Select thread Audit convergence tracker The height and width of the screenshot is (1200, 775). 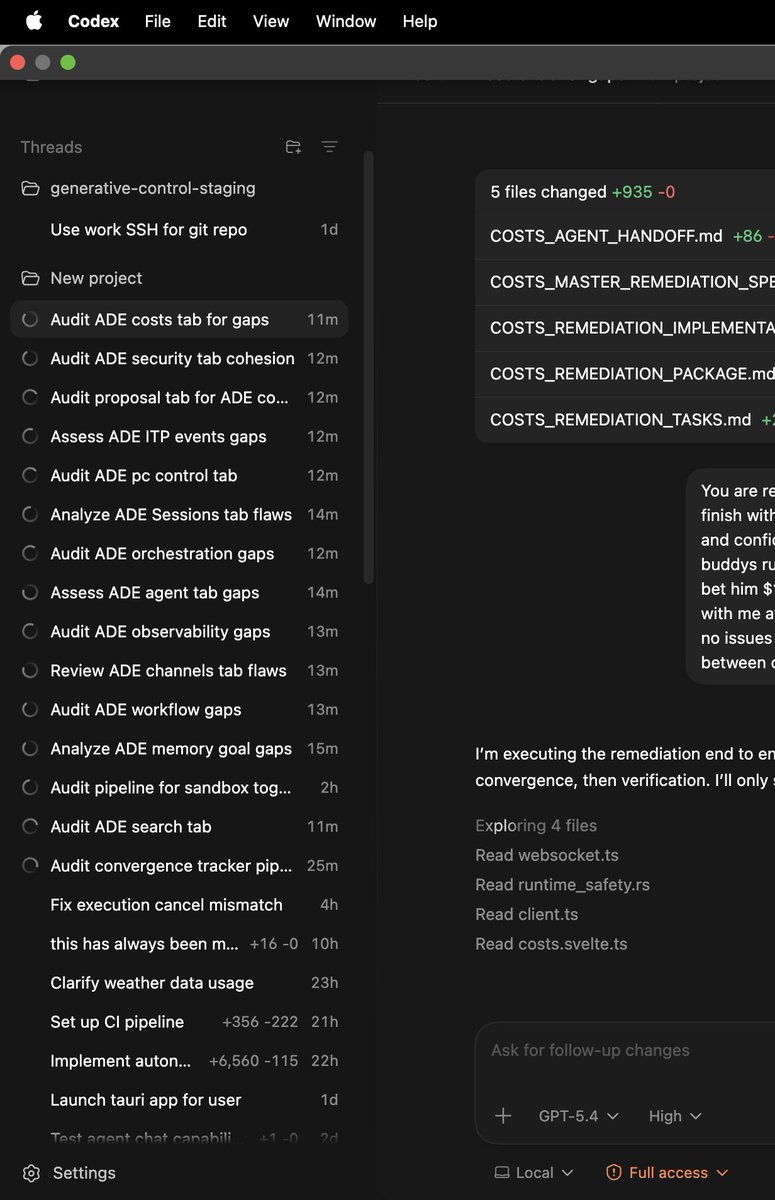tap(180, 866)
